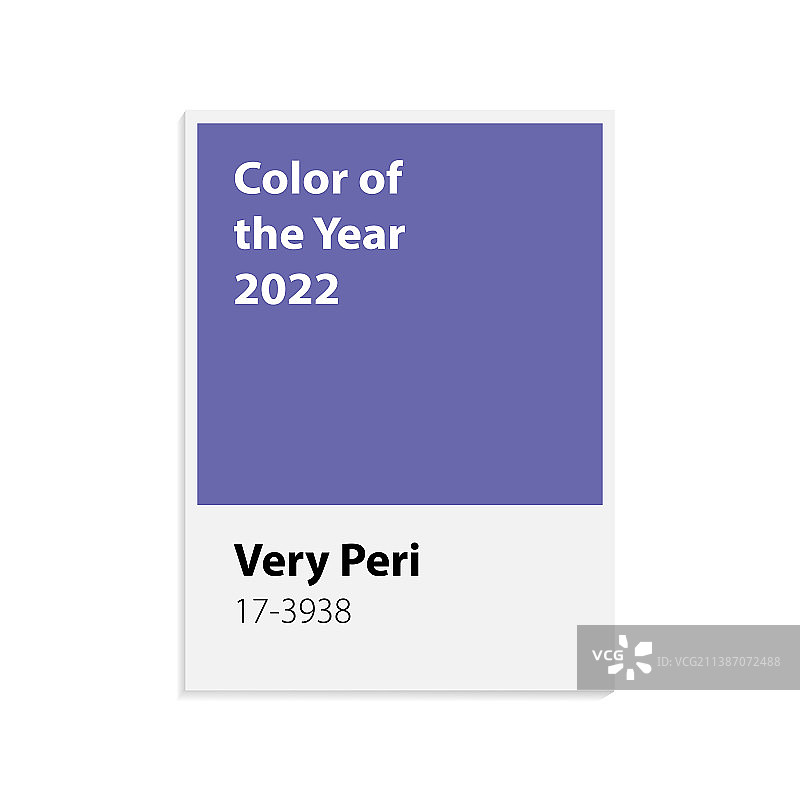The width and height of the screenshot is (800, 800).
Task: Click the word "Peri" in the name
Action: (380, 561)
